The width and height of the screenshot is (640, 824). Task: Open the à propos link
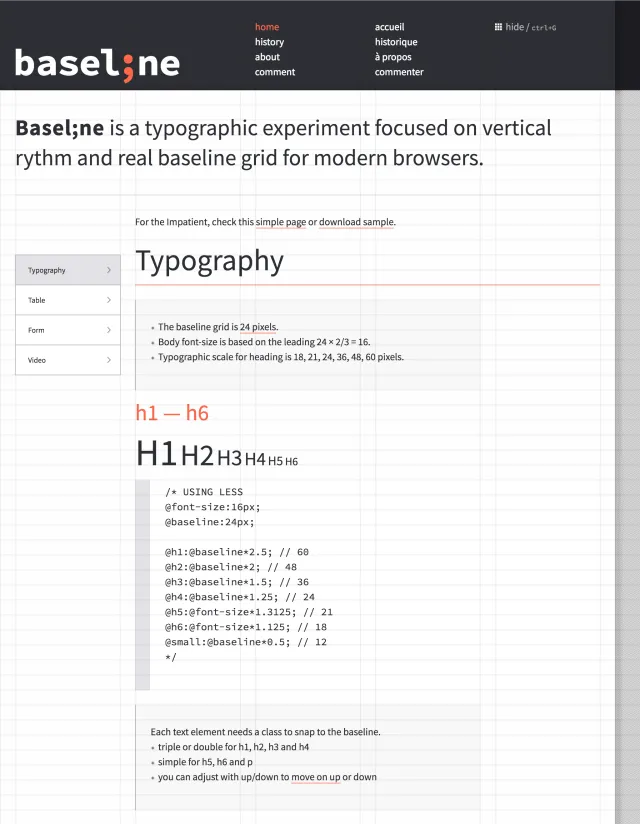click(393, 57)
